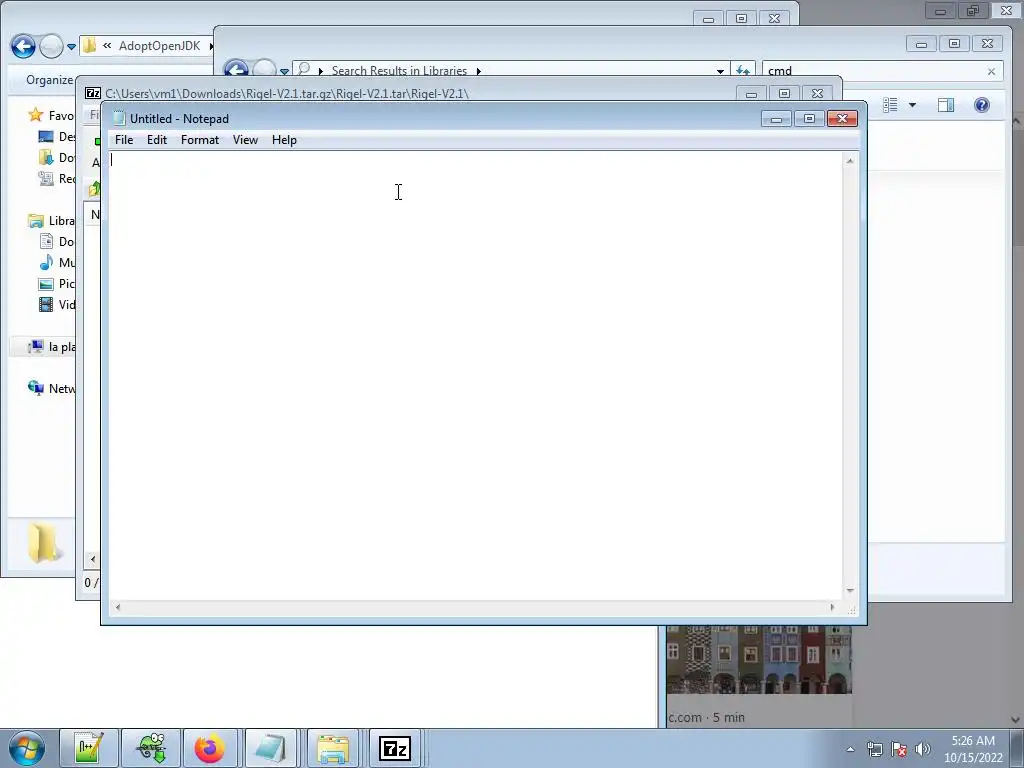Screen dimensions: 1024x768
Task: Open Notepad++ from the taskbar
Action: pos(89,748)
